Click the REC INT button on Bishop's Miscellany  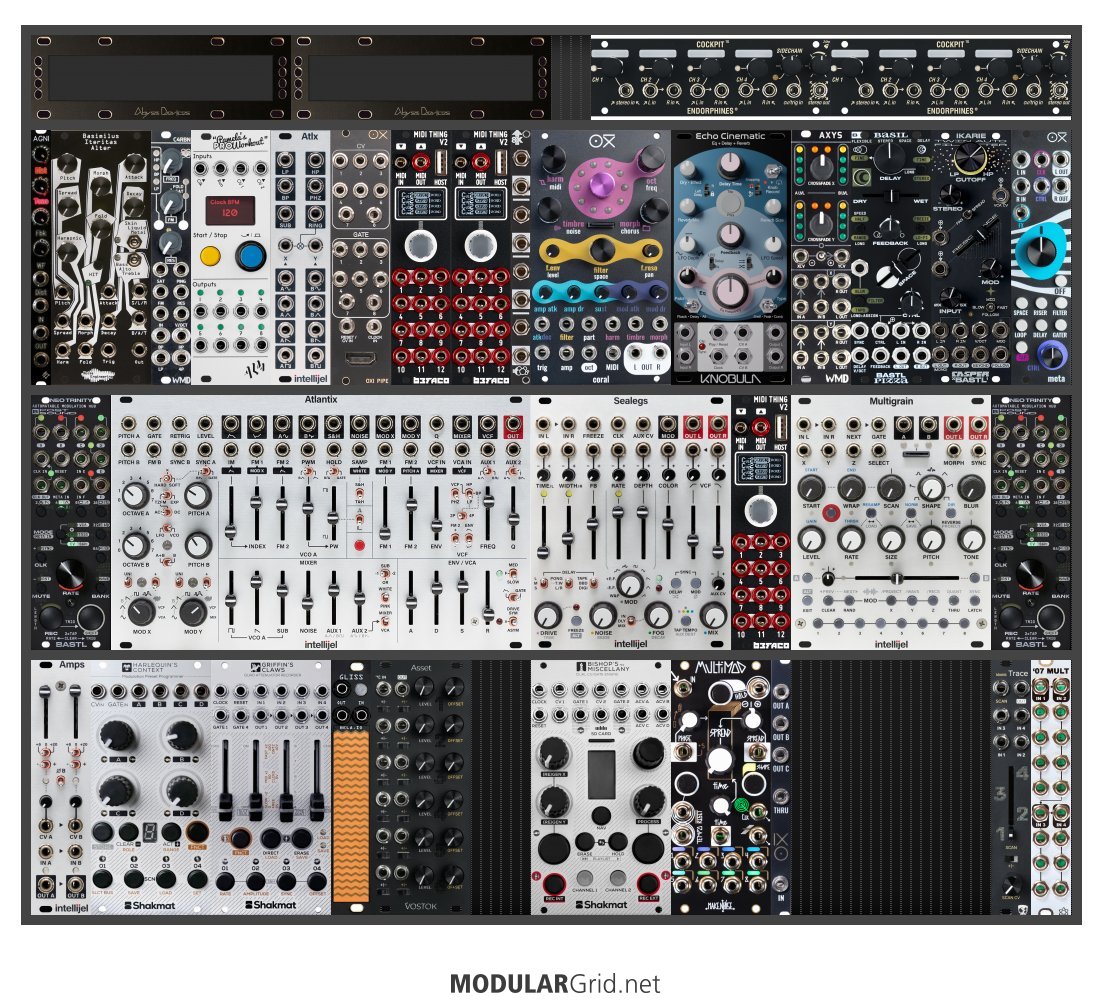[x=554, y=884]
